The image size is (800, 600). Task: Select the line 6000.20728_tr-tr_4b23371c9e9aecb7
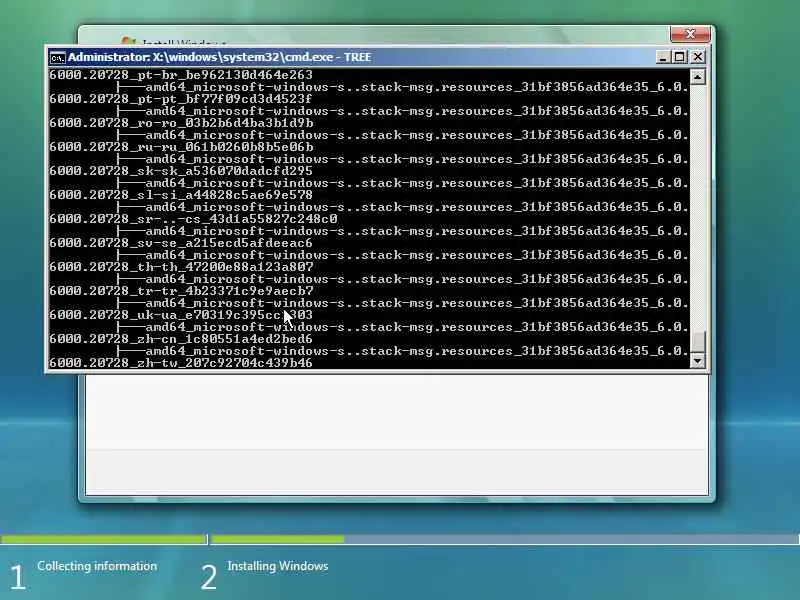pos(181,291)
